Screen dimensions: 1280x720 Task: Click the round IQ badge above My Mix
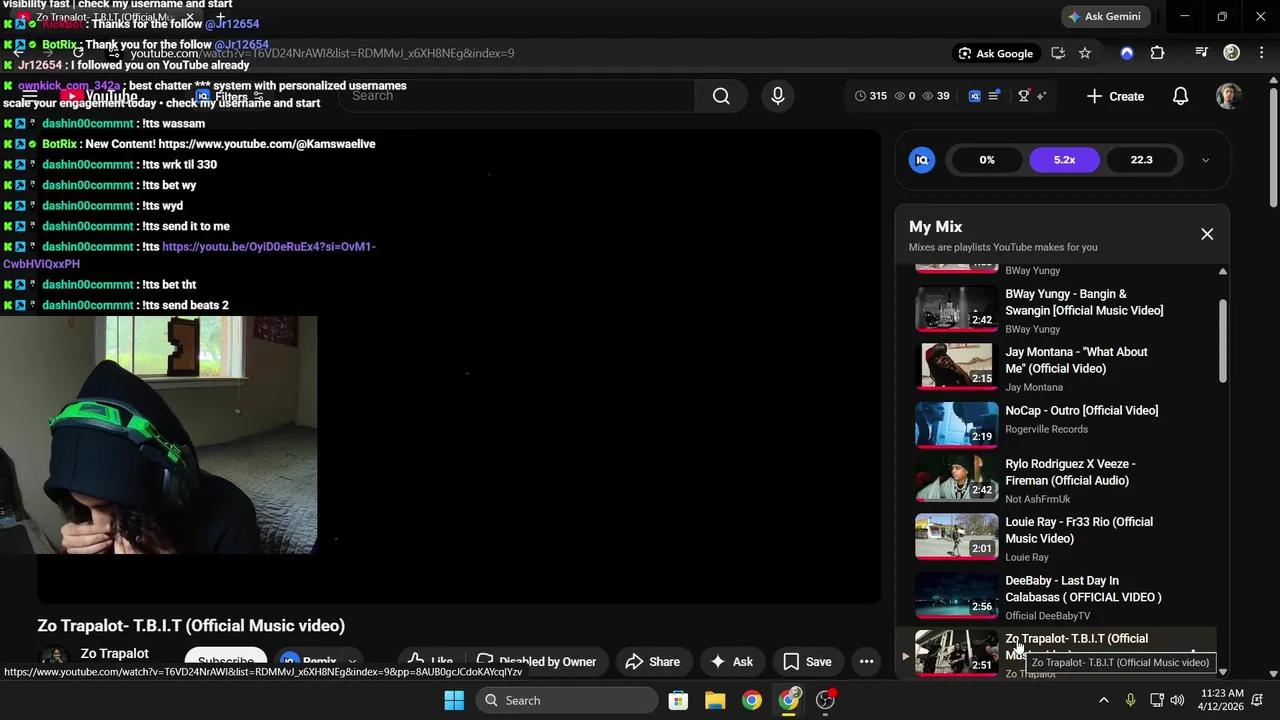[922, 160]
